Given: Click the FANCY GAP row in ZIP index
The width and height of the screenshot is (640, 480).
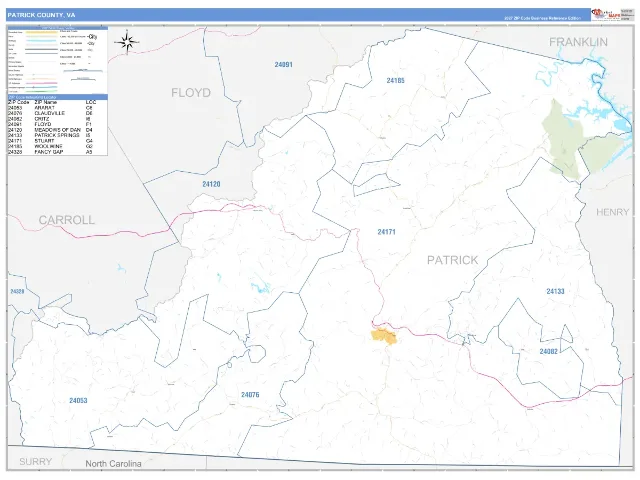Looking at the screenshot, I should pyautogui.click(x=58, y=152).
